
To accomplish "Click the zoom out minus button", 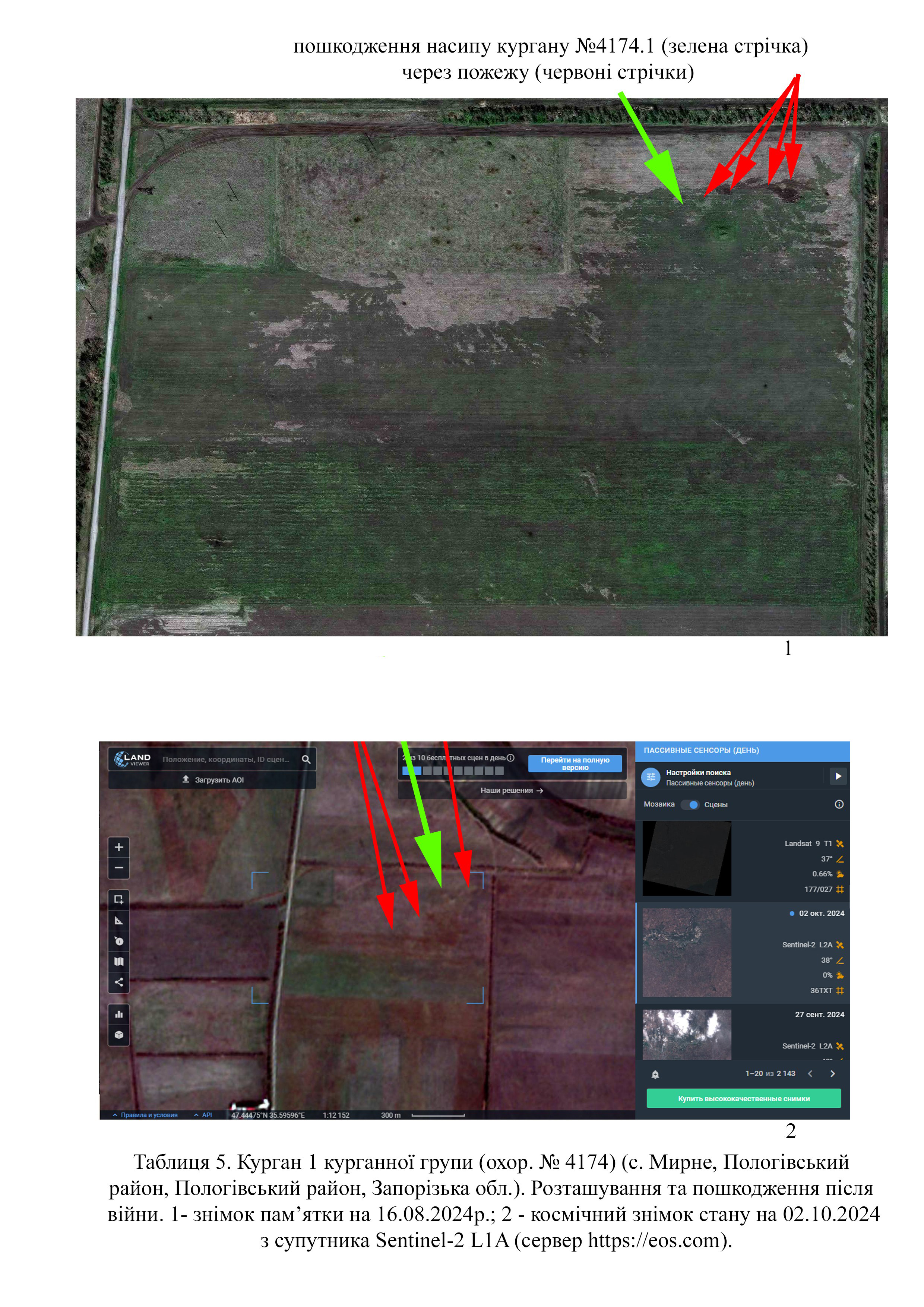I will (x=118, y=868).
